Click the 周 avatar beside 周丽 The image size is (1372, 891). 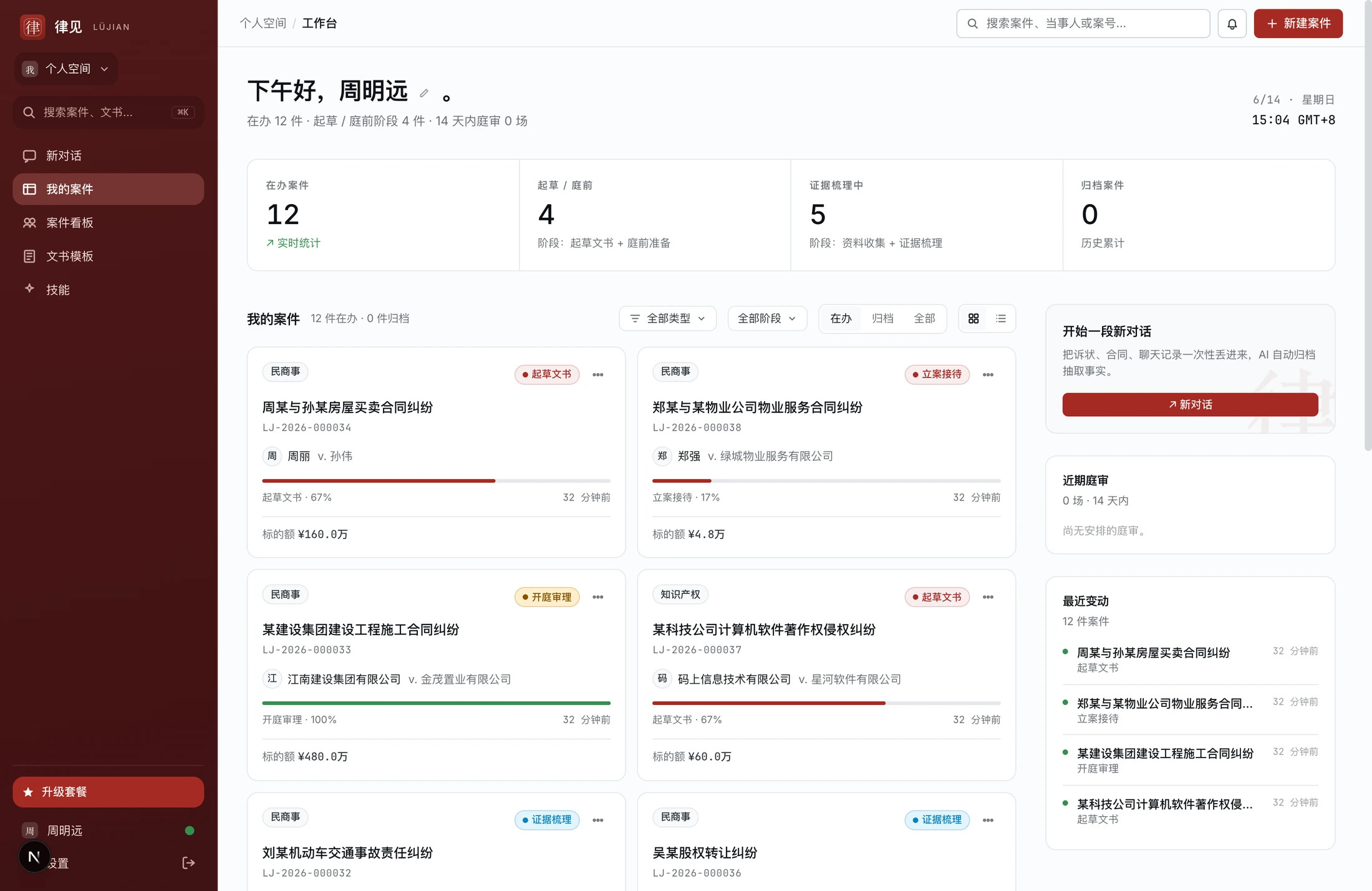[x=272, y=456]
